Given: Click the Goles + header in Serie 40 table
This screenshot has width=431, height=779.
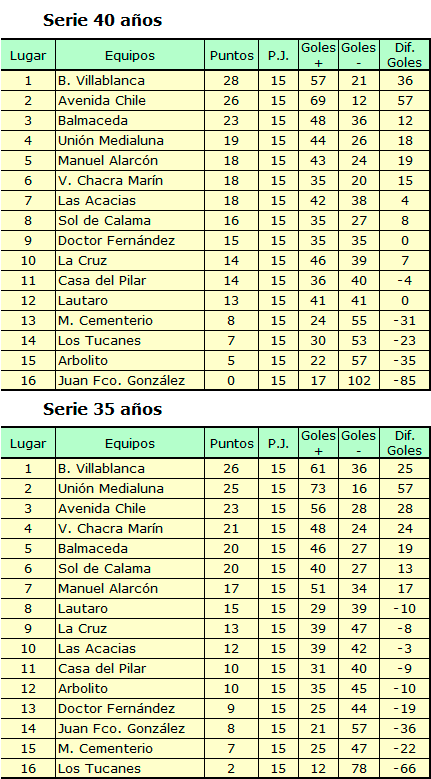Looking at the screenshot, I should (x=318, y=55).
